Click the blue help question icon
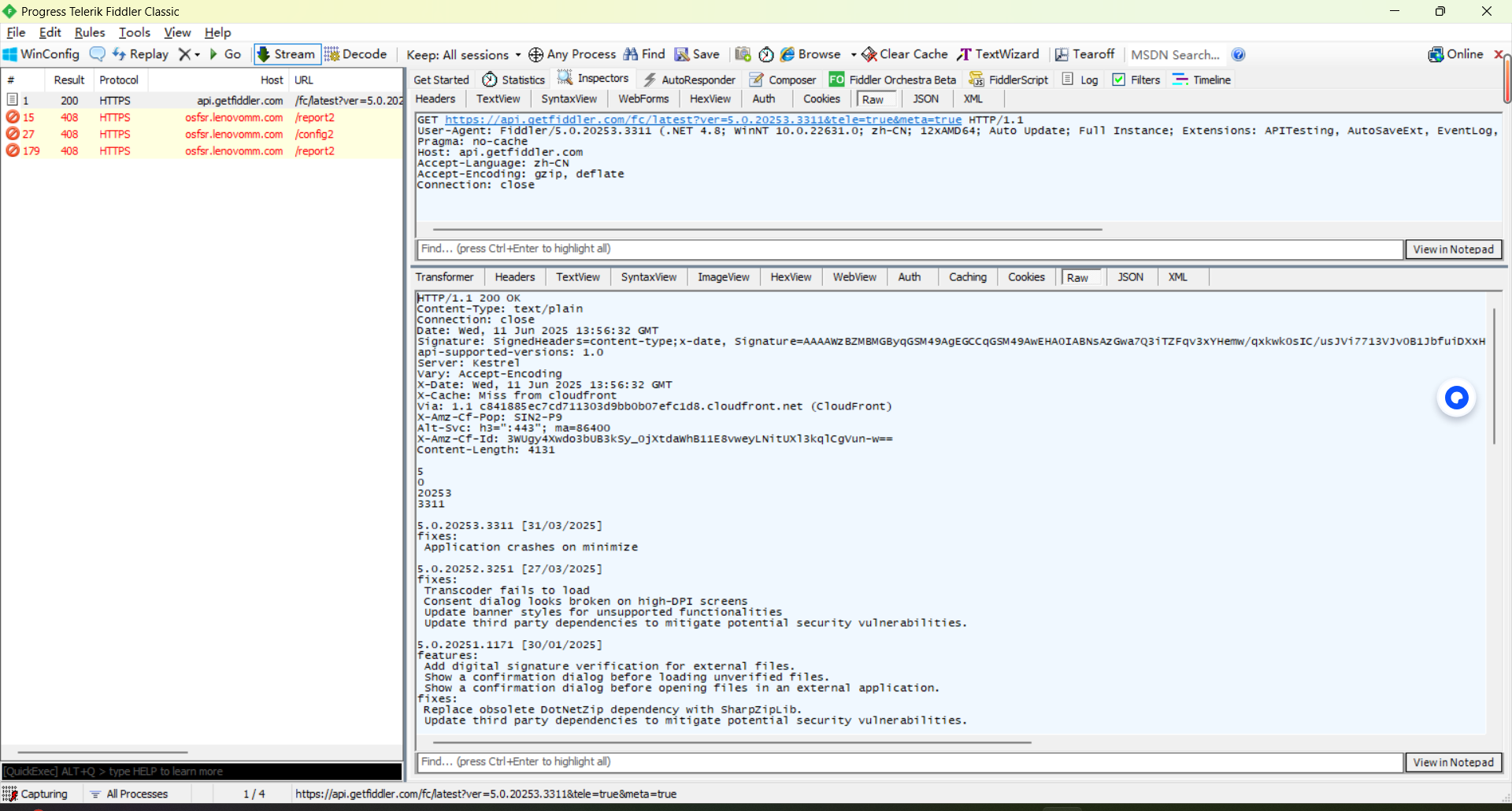The image size is (1512, 811). 1239,54
